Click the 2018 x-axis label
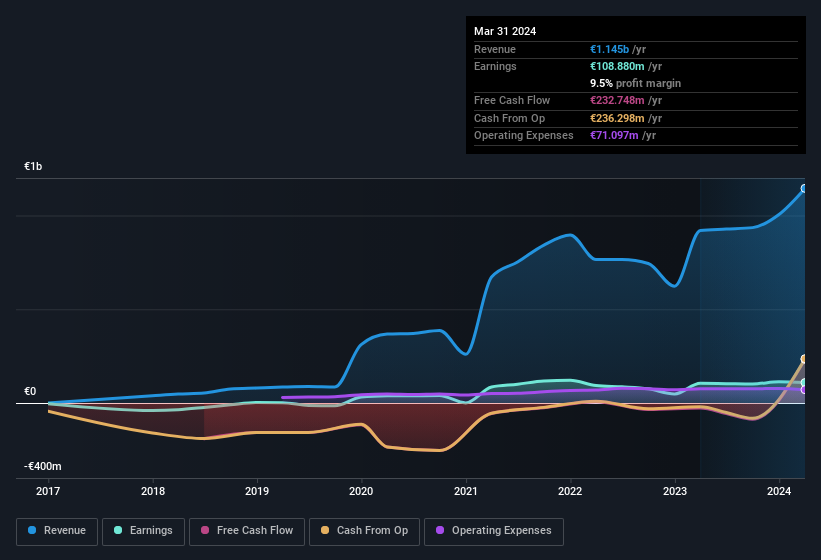This screenshot has width=821, height=560. pyautogui.click(x=153, y=491)
